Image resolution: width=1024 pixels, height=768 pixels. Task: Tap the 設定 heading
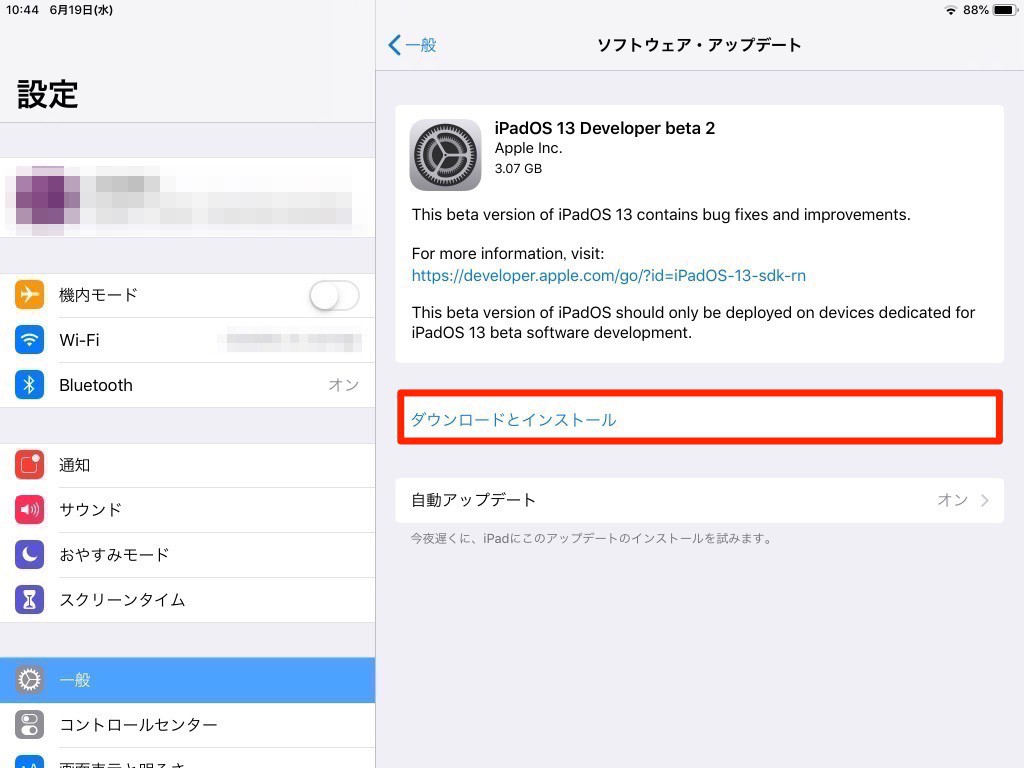point(47,94)
